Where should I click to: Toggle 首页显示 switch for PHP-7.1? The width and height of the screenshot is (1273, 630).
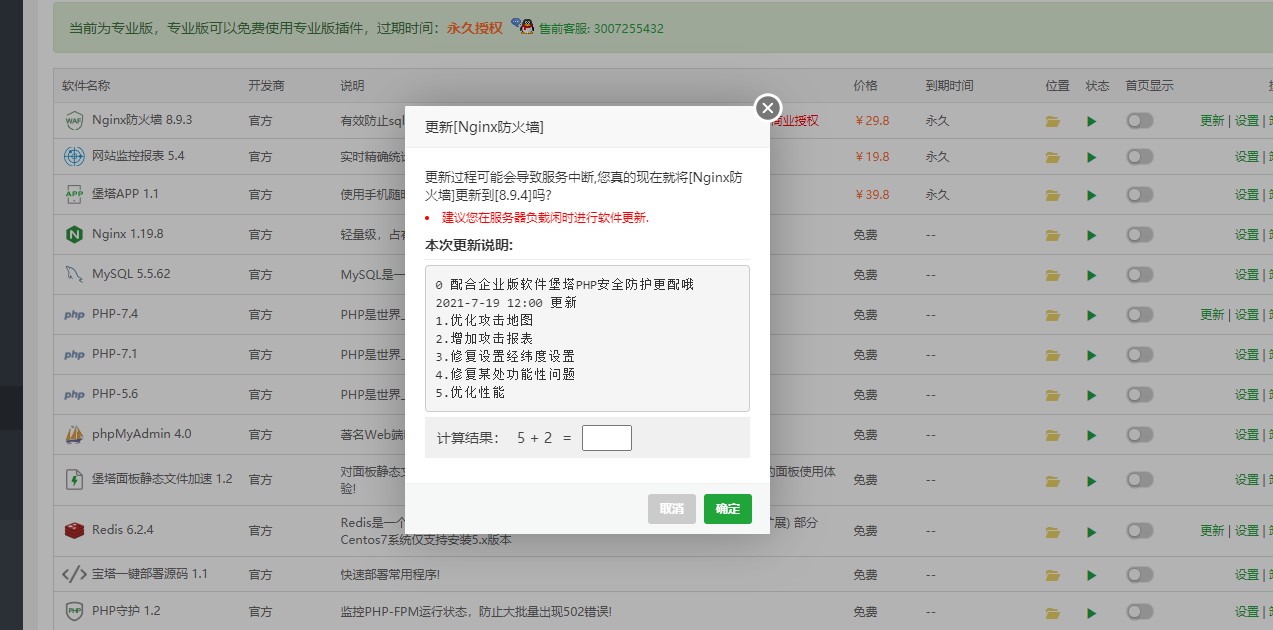(x=1139, y=354)
